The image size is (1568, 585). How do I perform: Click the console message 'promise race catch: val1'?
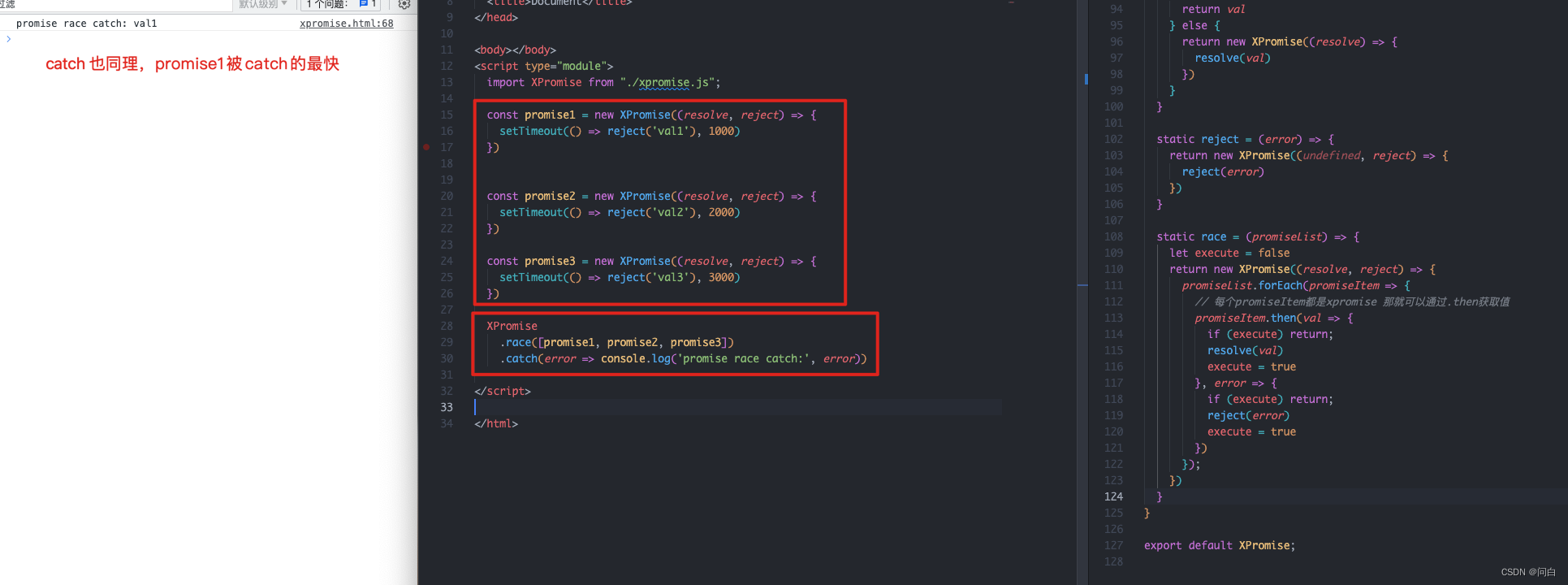pos(87,24)
